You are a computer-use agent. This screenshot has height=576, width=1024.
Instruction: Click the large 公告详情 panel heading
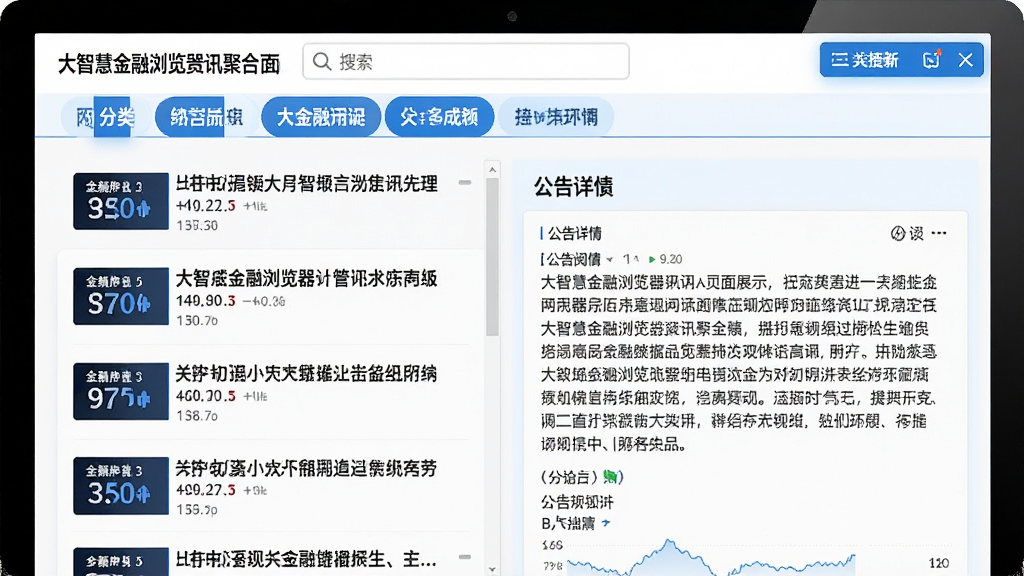(x=573, y=187)
